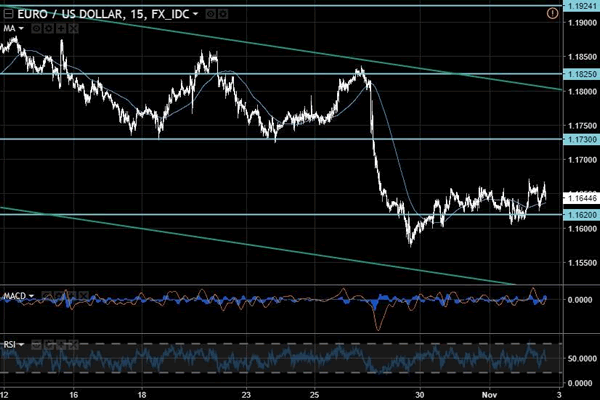Remove the MACD indicator with its X icon

83,296
